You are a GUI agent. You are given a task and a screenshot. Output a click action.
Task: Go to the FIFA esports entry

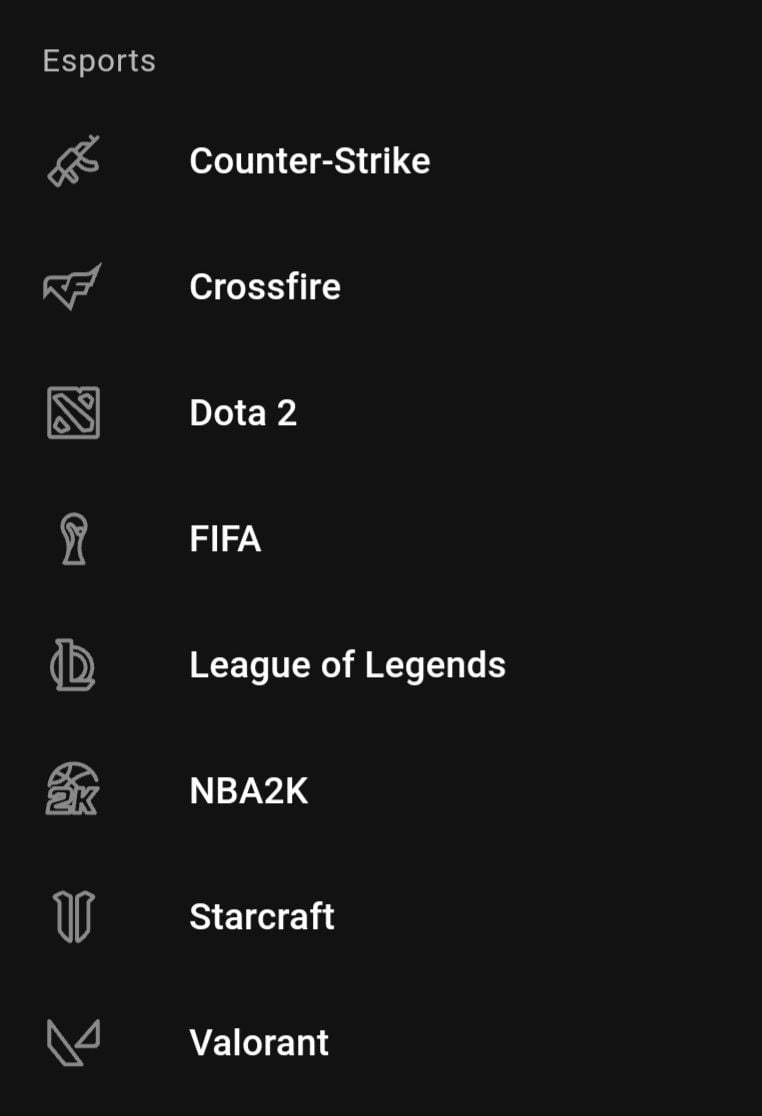[225, 539]
